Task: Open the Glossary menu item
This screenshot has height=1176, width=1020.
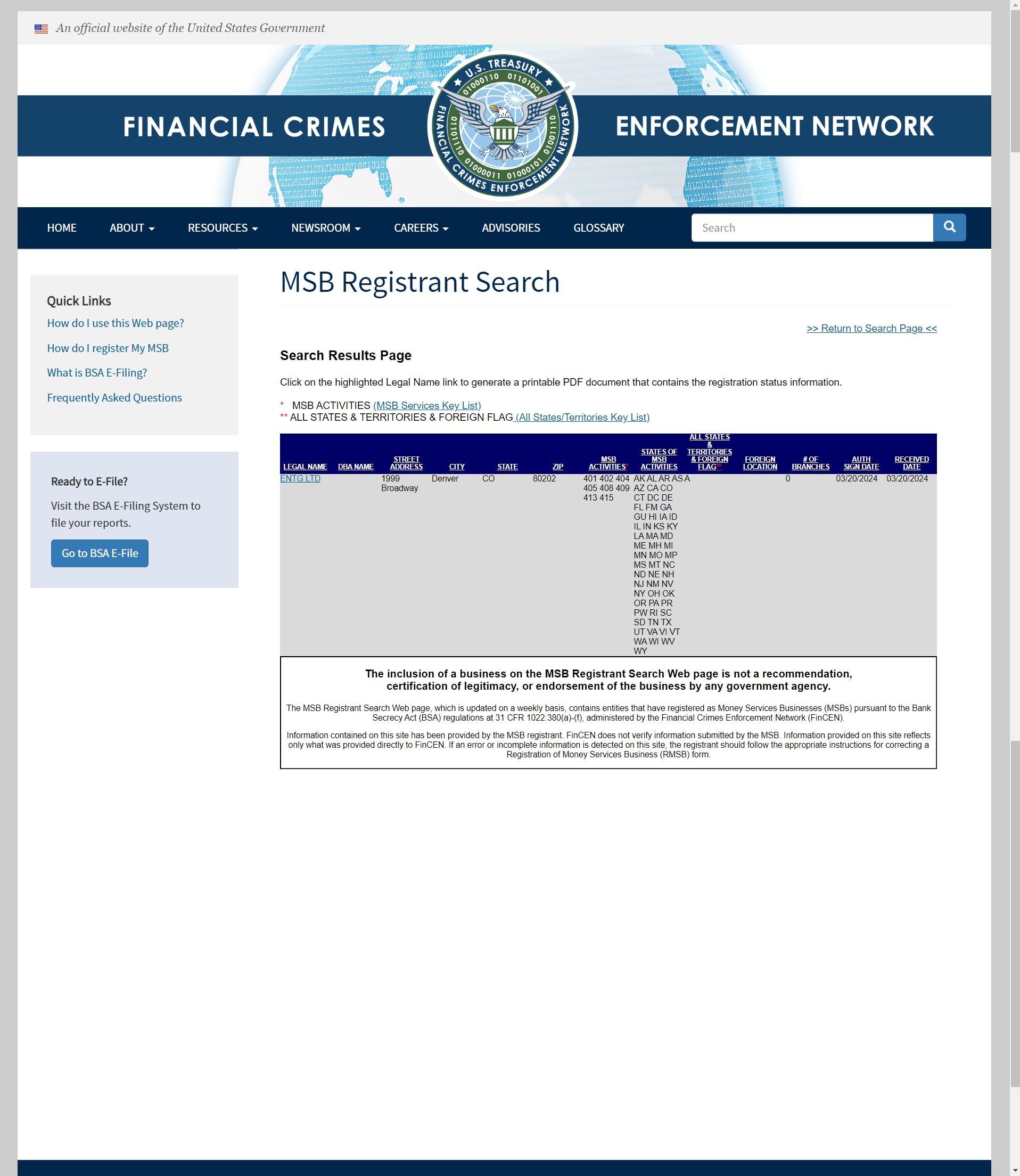Action: click(x=598, y=228)
